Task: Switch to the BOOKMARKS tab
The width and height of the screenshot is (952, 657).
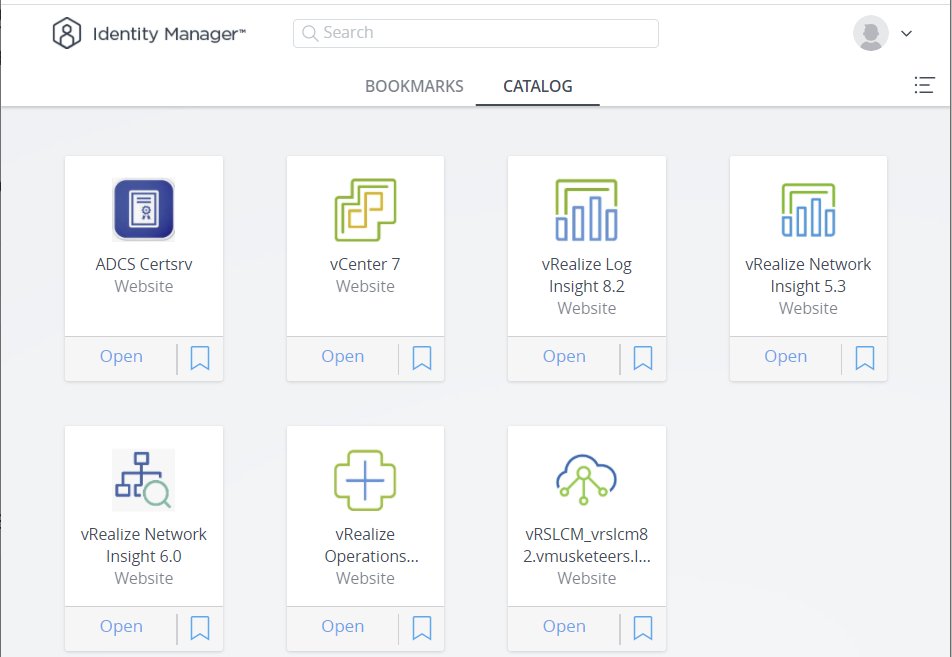Action: click(x=414, y=86)
